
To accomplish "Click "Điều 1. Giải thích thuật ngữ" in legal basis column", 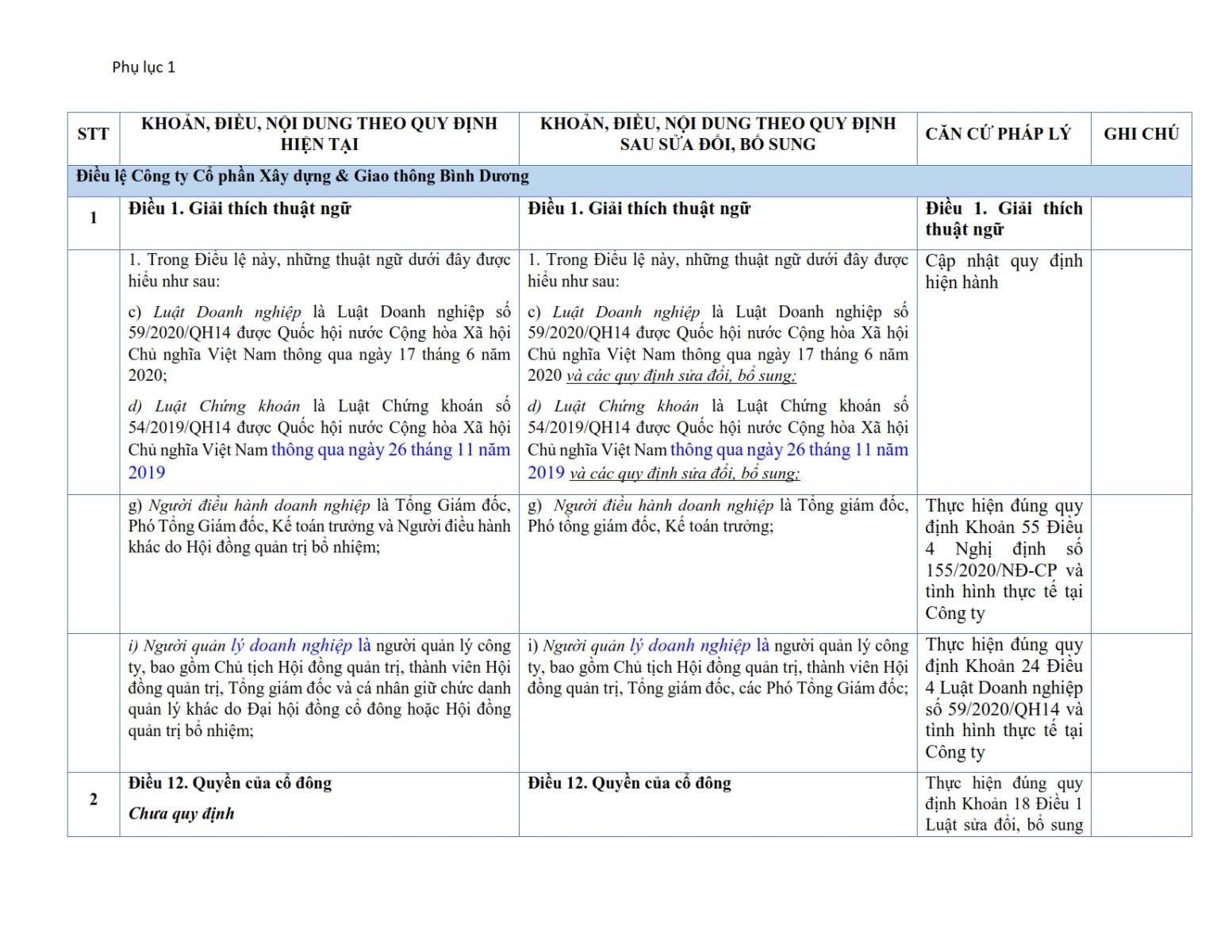I will pyautogui.click(x=1003, y=219).
